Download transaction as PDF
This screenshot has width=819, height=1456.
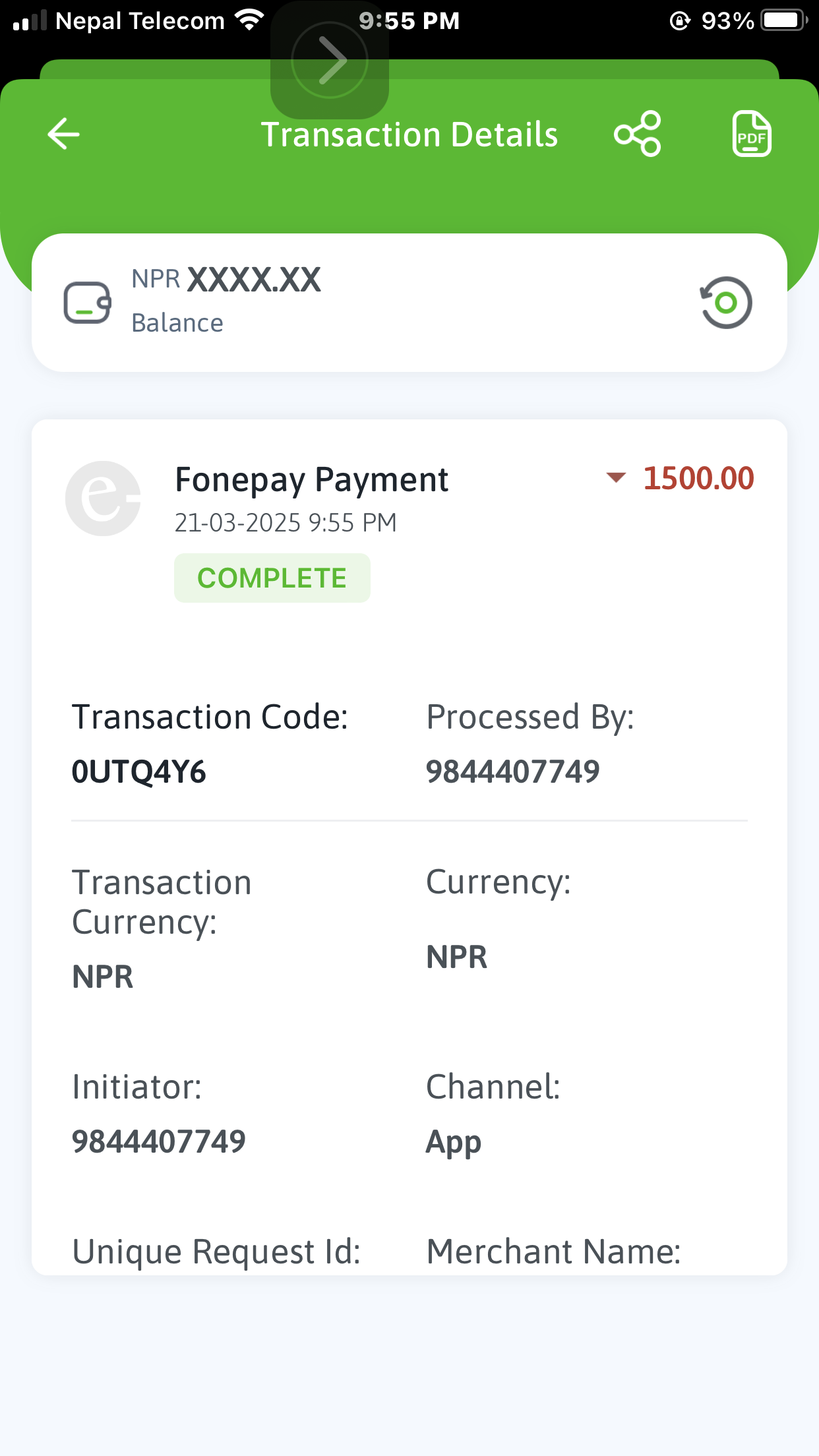tap(752, 134)
